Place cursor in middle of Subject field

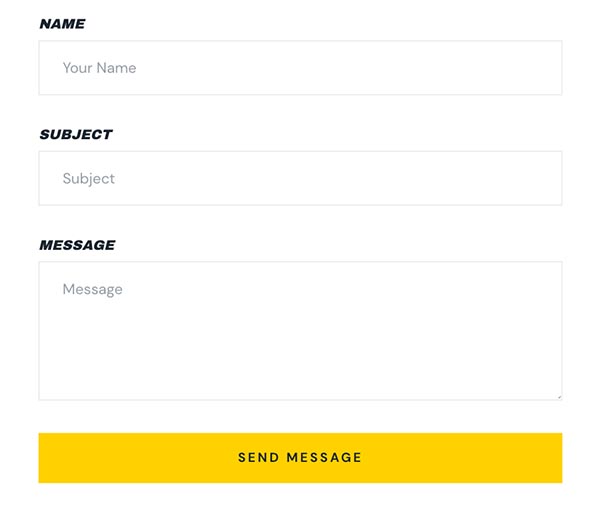(300, 179)
